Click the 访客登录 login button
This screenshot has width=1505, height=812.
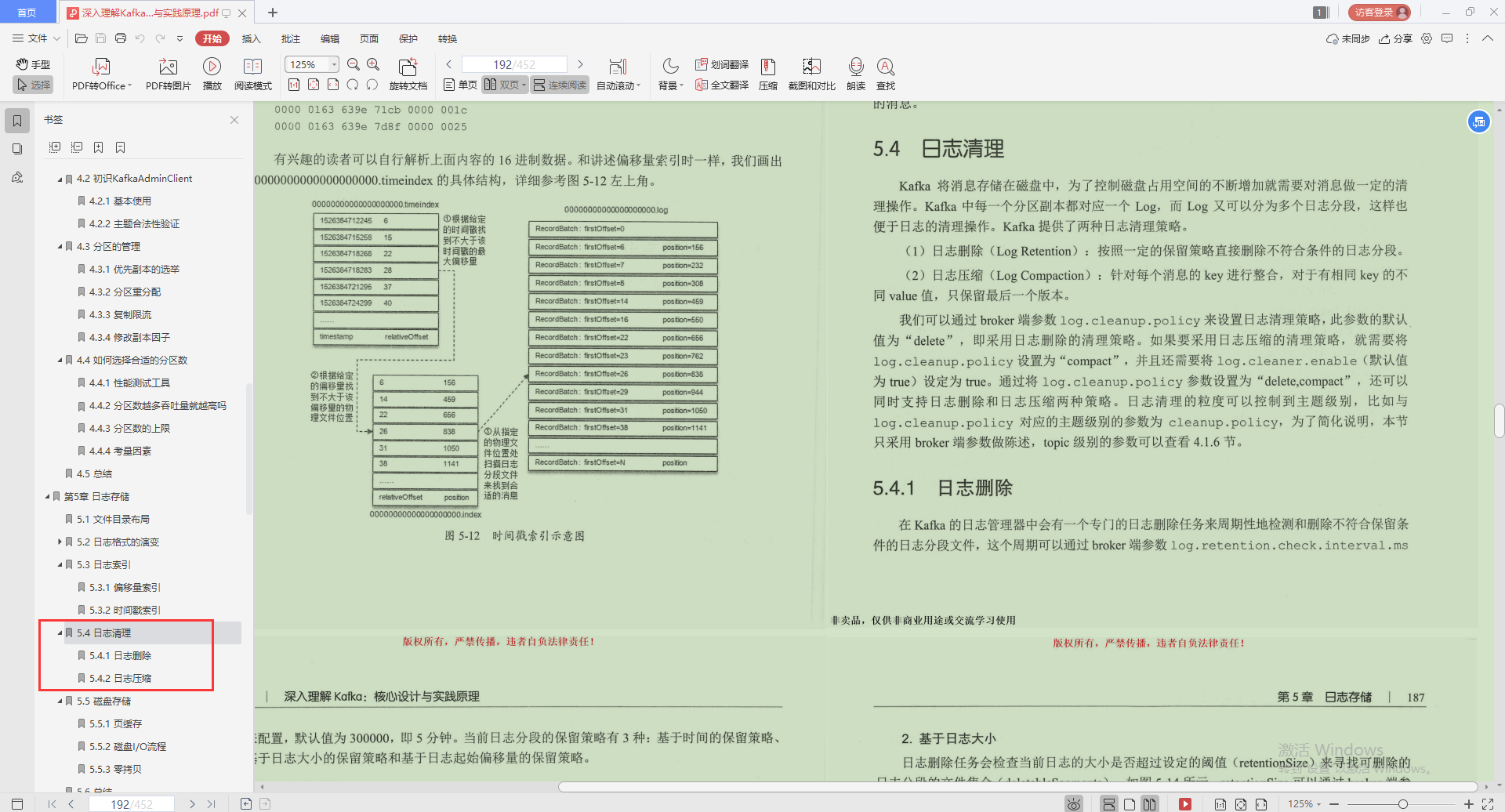pos(1377,13)
